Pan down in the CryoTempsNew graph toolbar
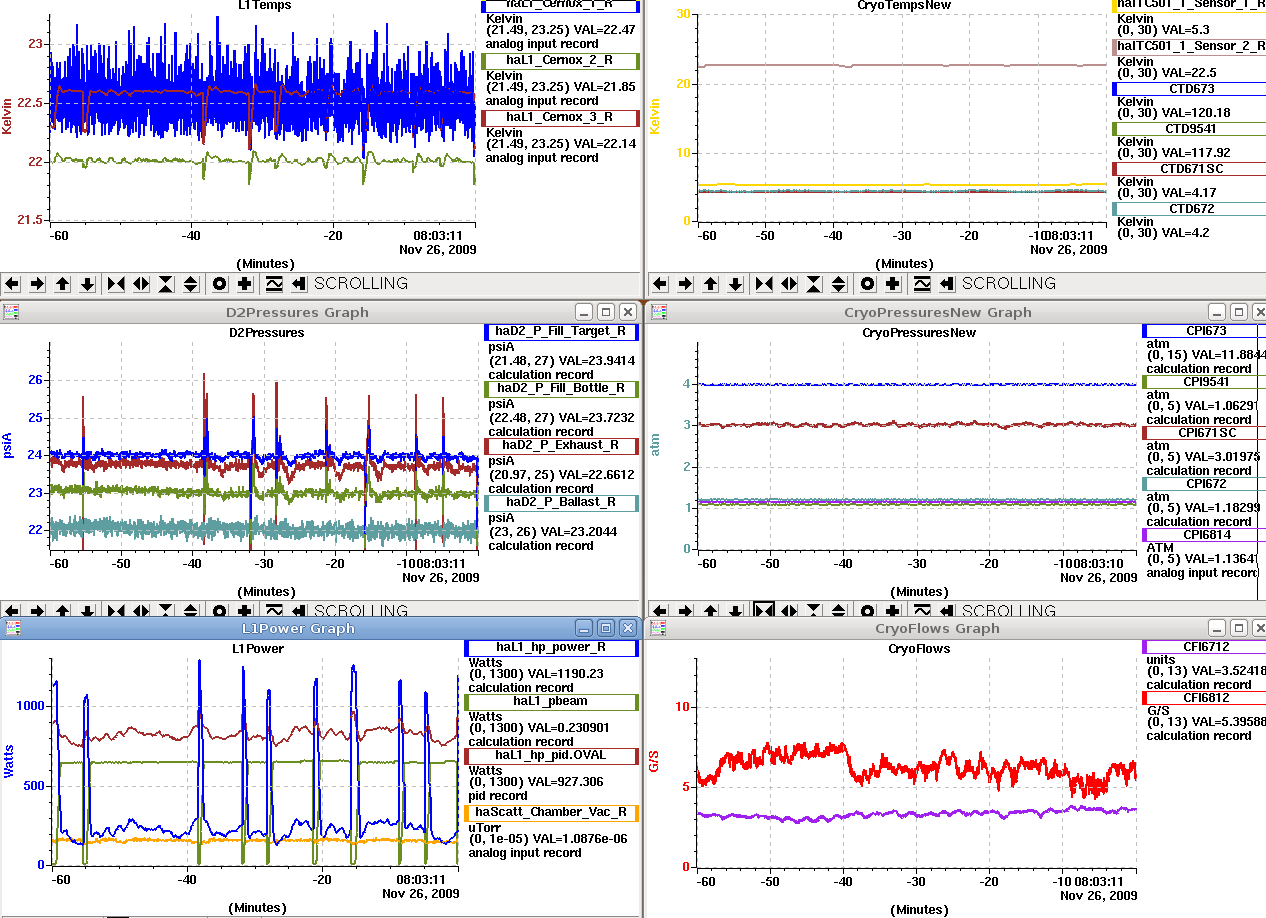 click(736, 284)
